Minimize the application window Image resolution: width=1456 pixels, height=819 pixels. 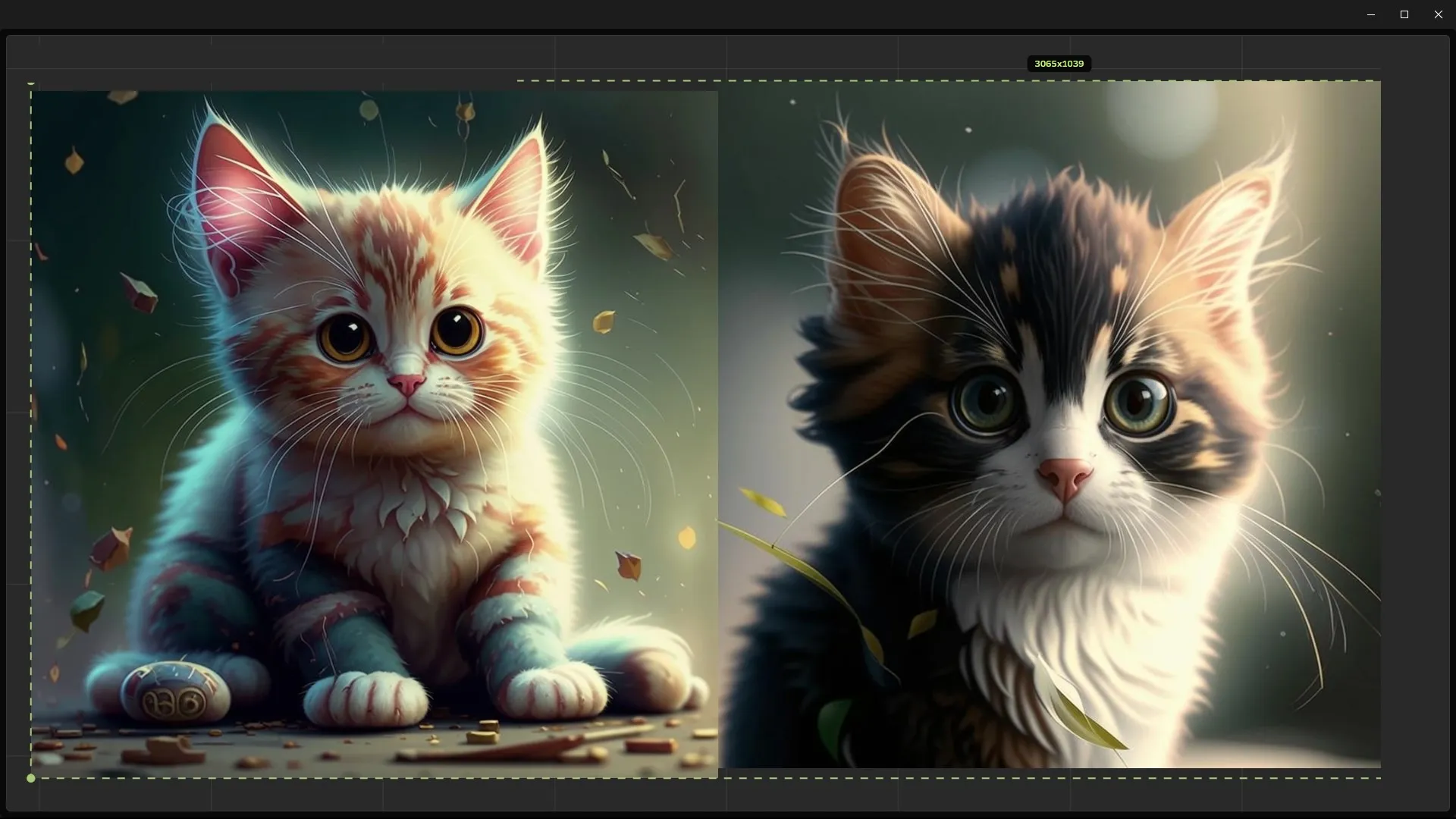coord(1370,14)
